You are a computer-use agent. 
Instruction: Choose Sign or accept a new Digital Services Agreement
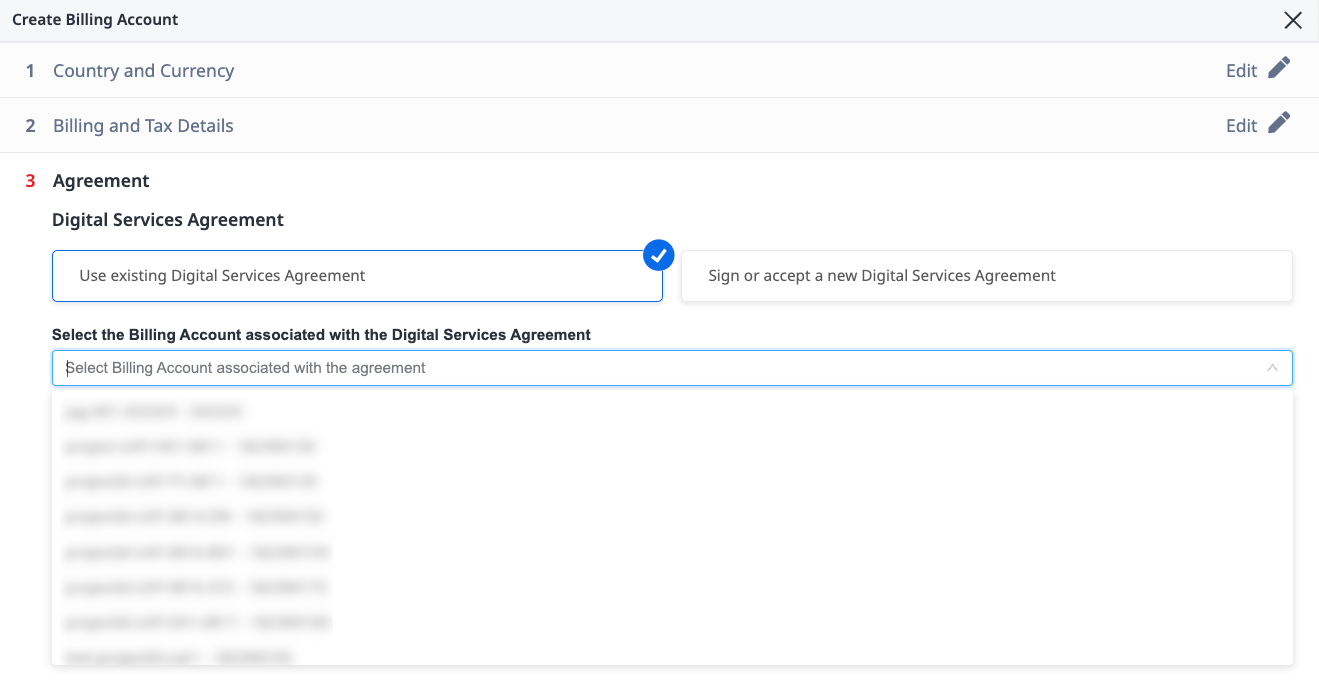986,276
